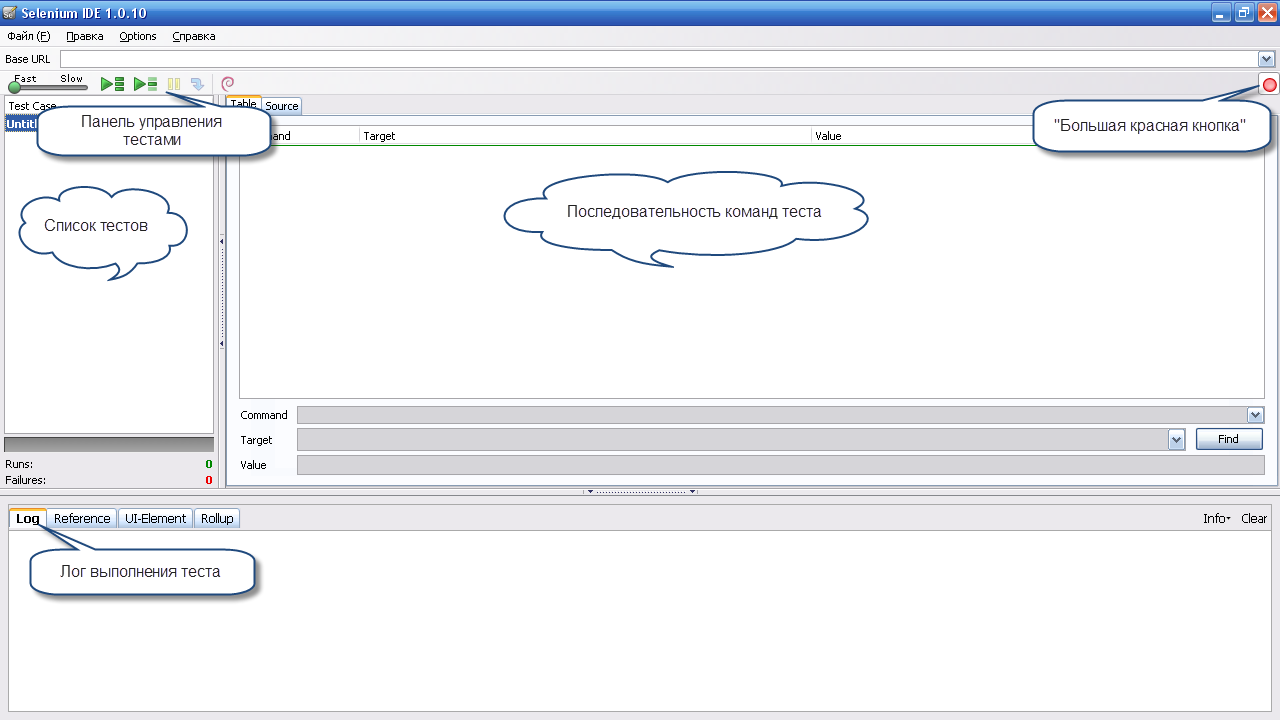Screen dimensions: 1280x720
Task: Select the UI-Element tab
Action: coord(155,518)
